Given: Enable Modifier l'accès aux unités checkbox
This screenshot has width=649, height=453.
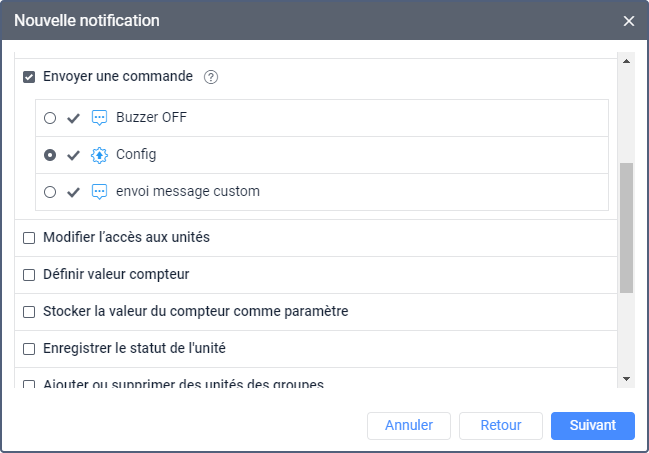Looking at the screenshot, I should 29,238.
